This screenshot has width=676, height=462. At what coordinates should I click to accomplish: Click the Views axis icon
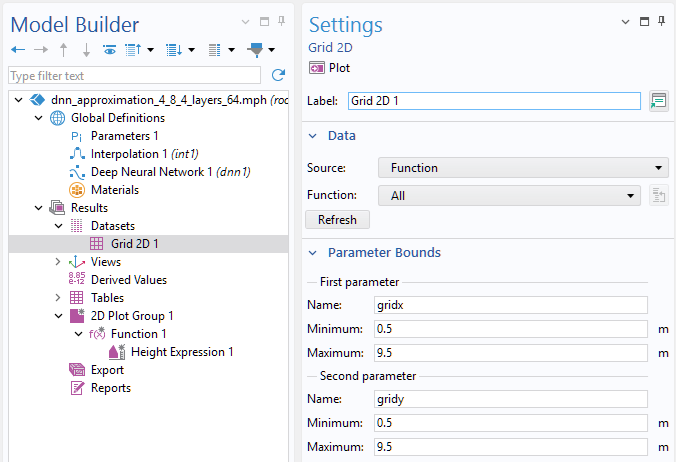point(77,262)
